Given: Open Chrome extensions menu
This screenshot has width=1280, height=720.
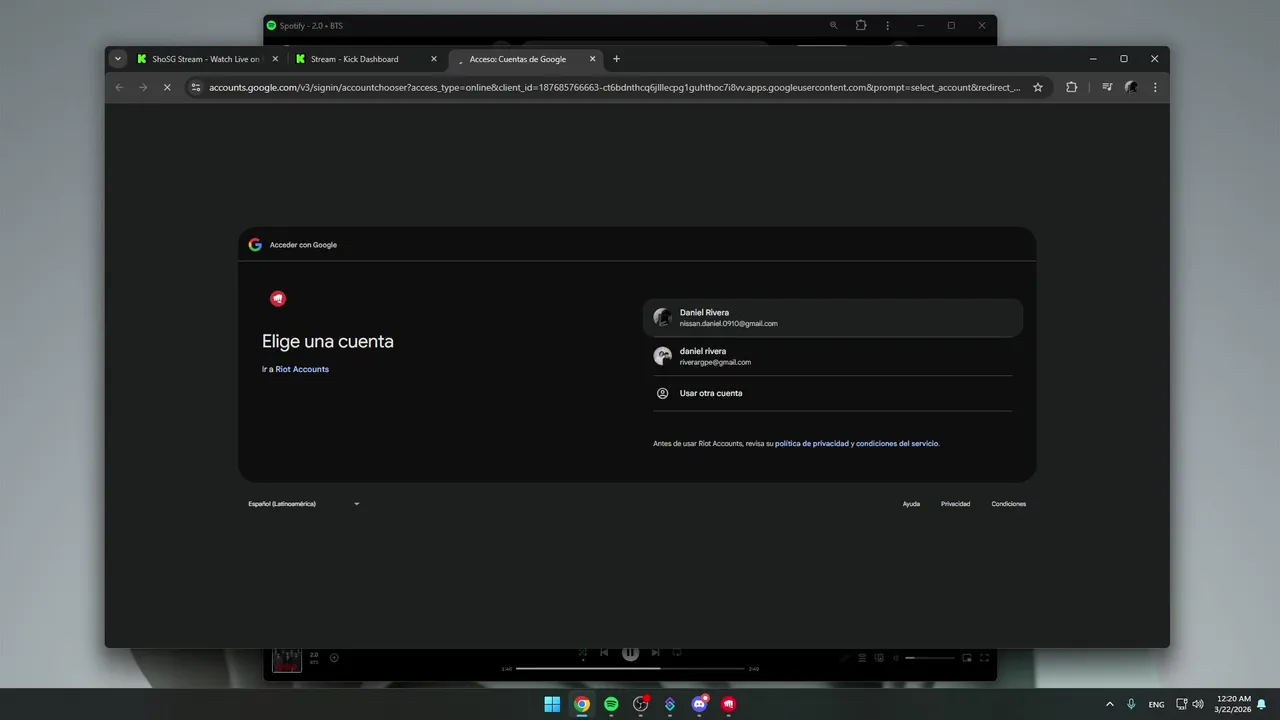Looking at the screenshot, I should (1071, 87).
